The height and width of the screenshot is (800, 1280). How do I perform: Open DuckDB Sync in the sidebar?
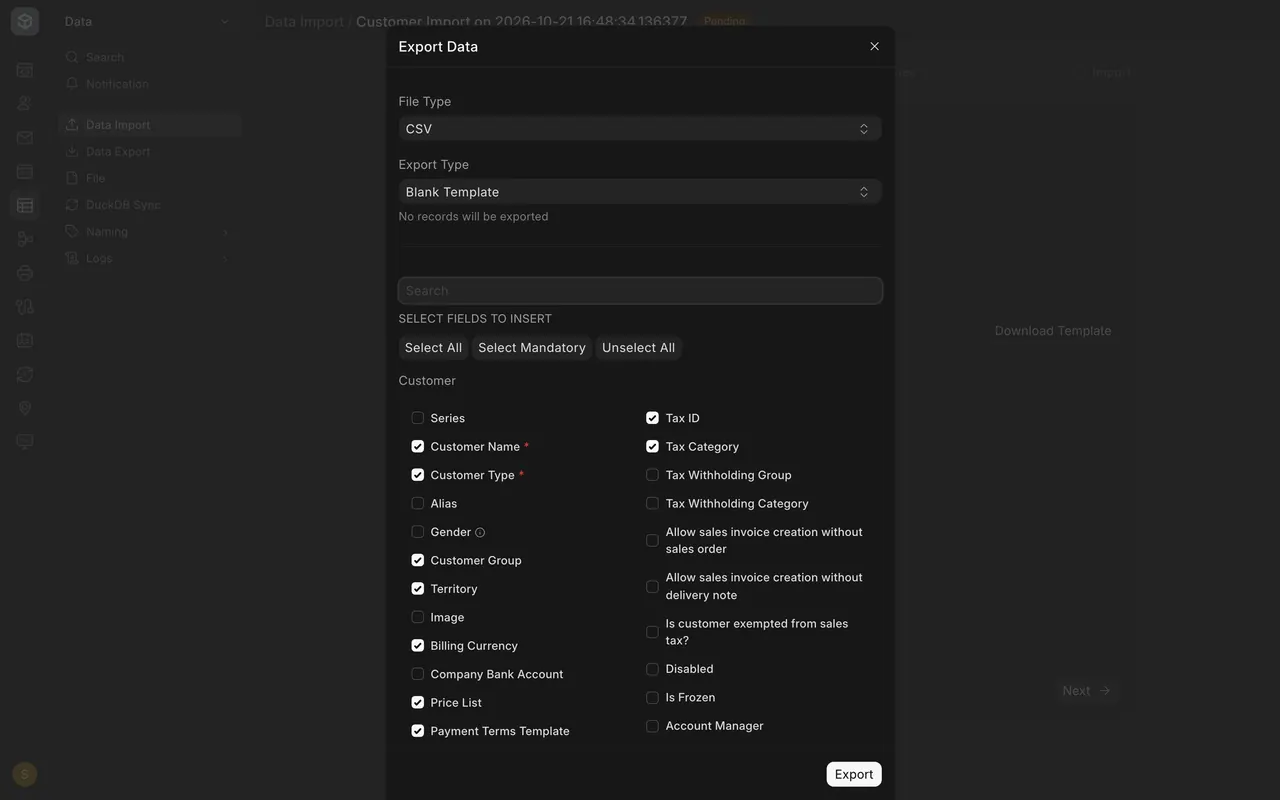(149, 204)
